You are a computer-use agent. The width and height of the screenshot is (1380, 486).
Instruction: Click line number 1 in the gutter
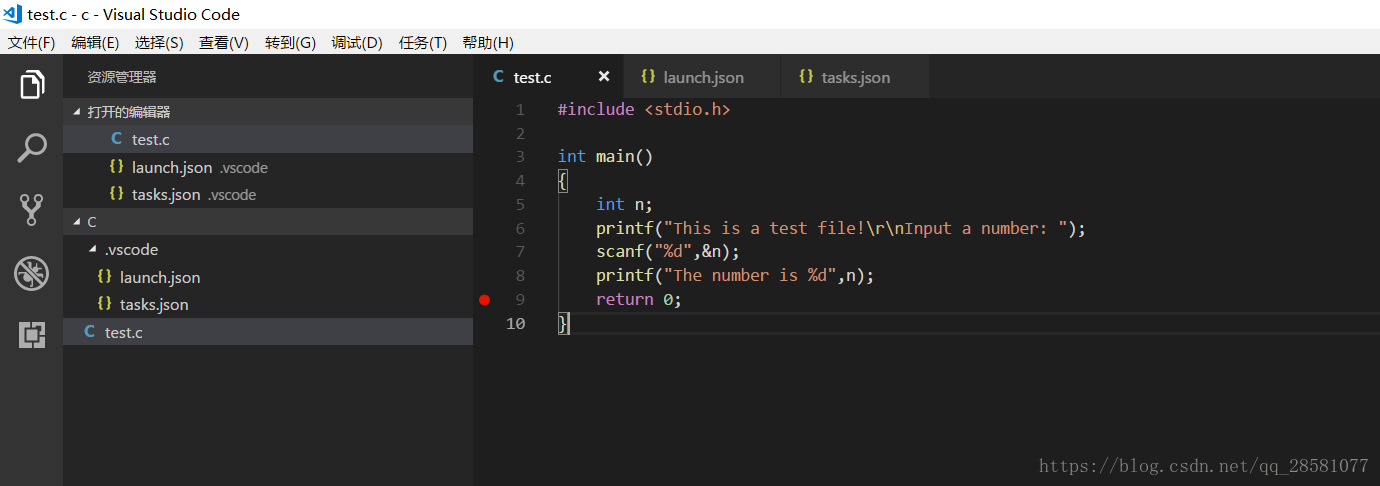(519, 109)
